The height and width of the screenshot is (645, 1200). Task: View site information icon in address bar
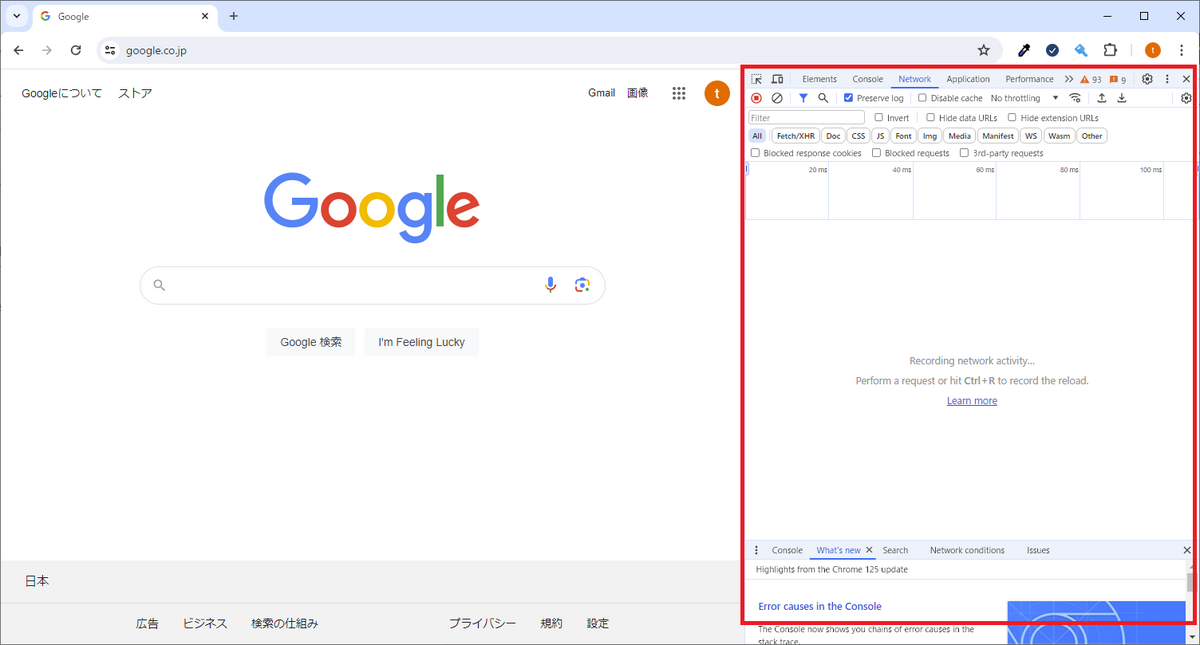pos(110,50)
